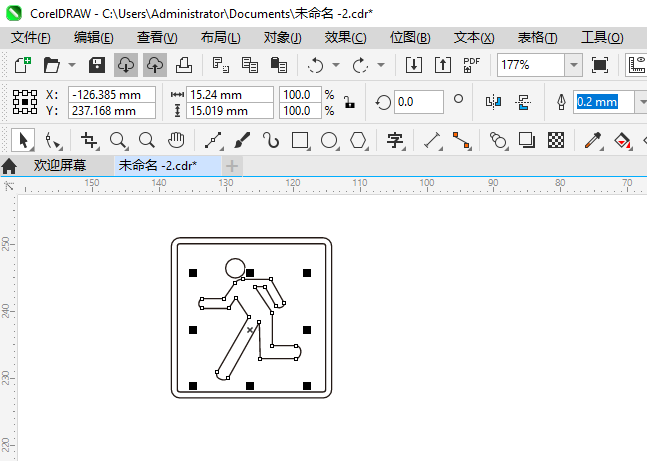Click the Import icon
This screenshot has width=647, height=461.
(x=413, y=65)
